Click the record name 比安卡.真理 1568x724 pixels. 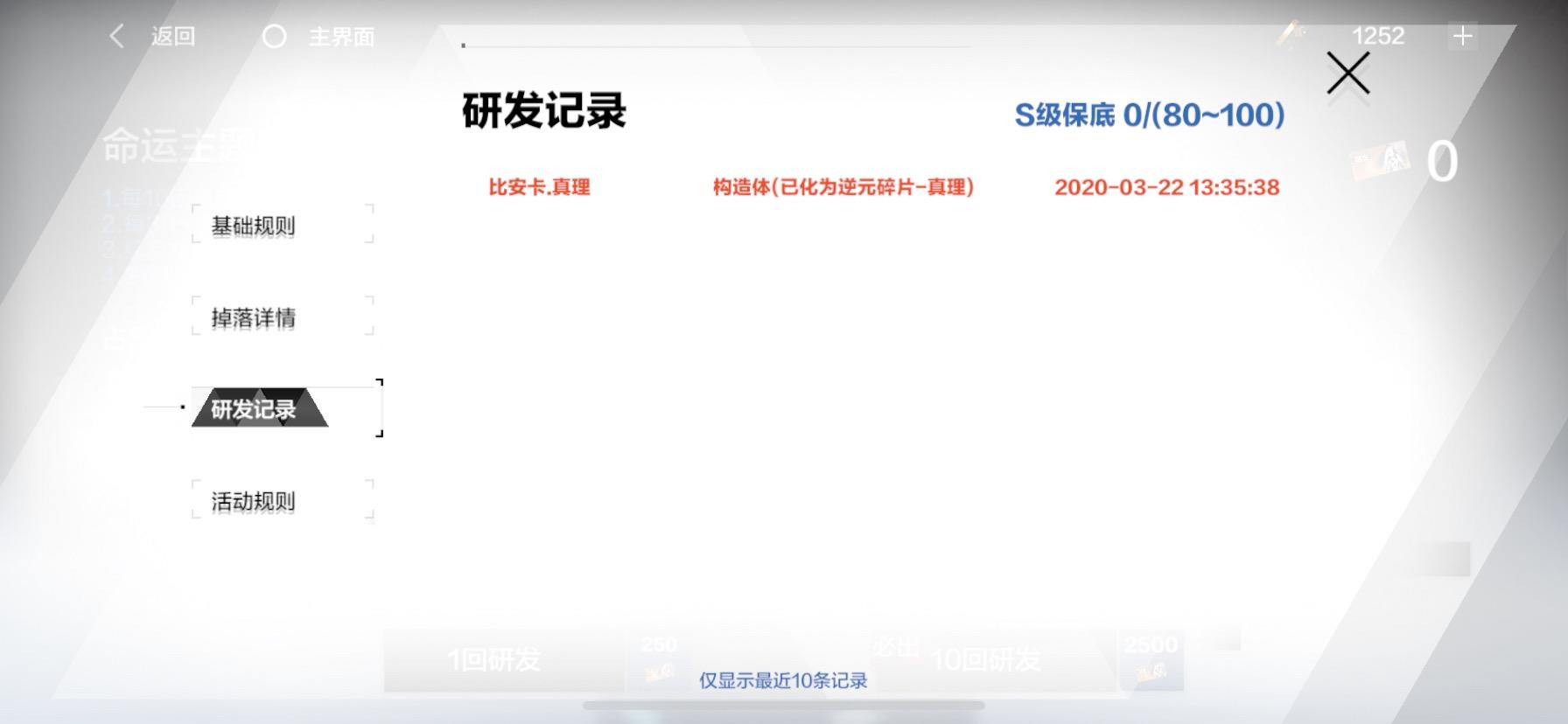point(539,187)
